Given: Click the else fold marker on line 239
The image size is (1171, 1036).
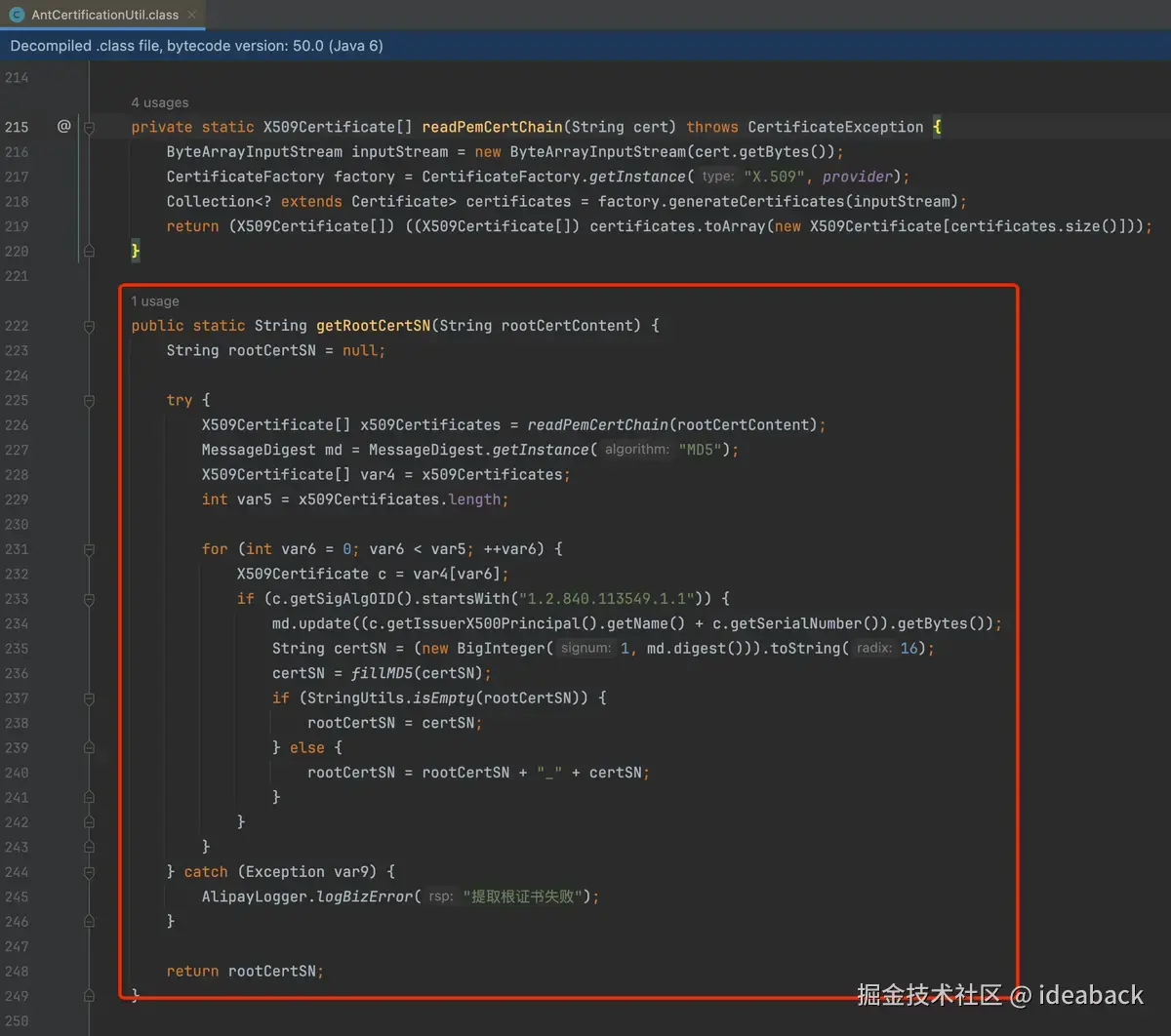Looking at the screenshot, I should [89, 748].
